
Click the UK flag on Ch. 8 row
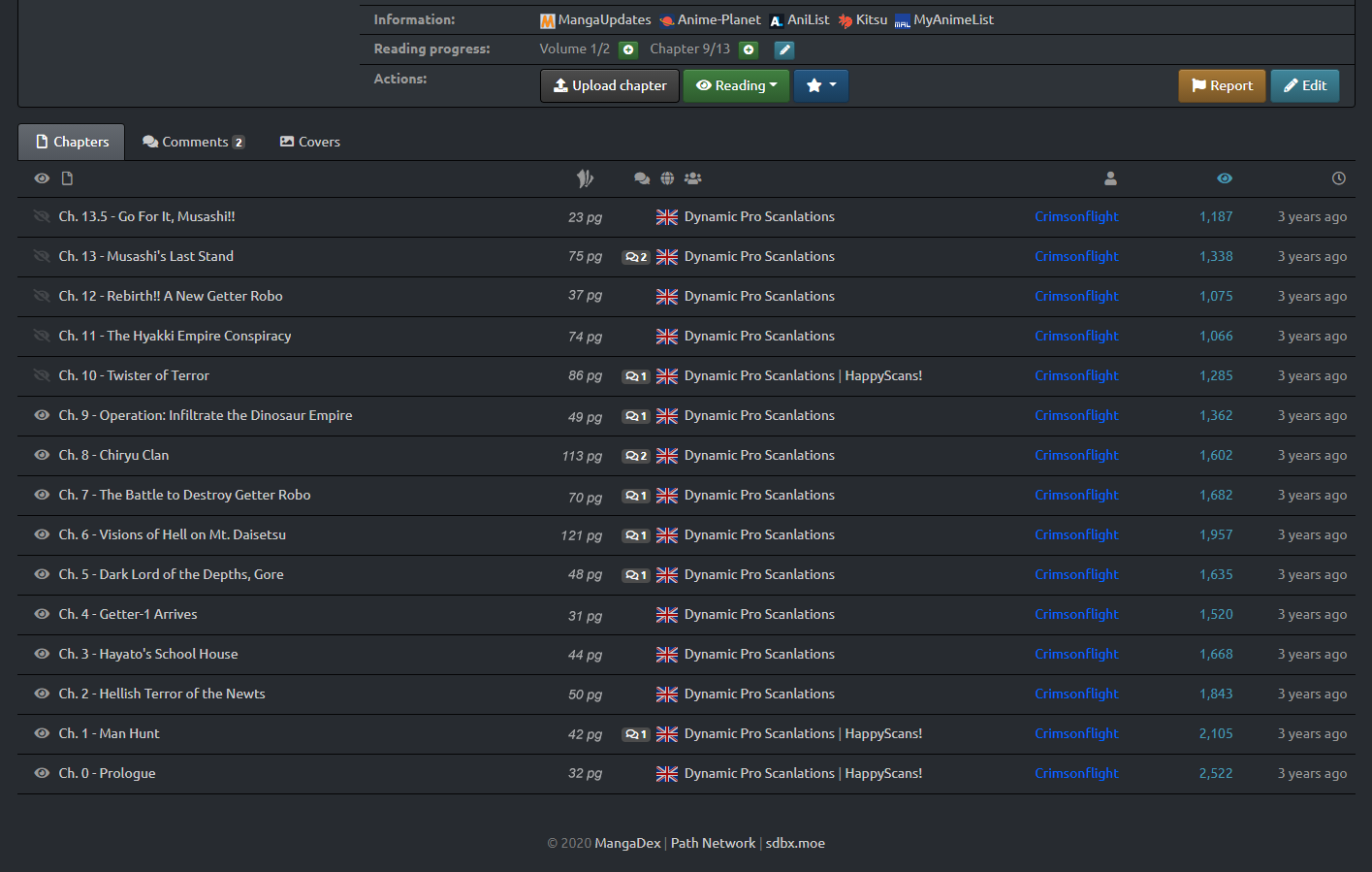(x=667, y=456)
